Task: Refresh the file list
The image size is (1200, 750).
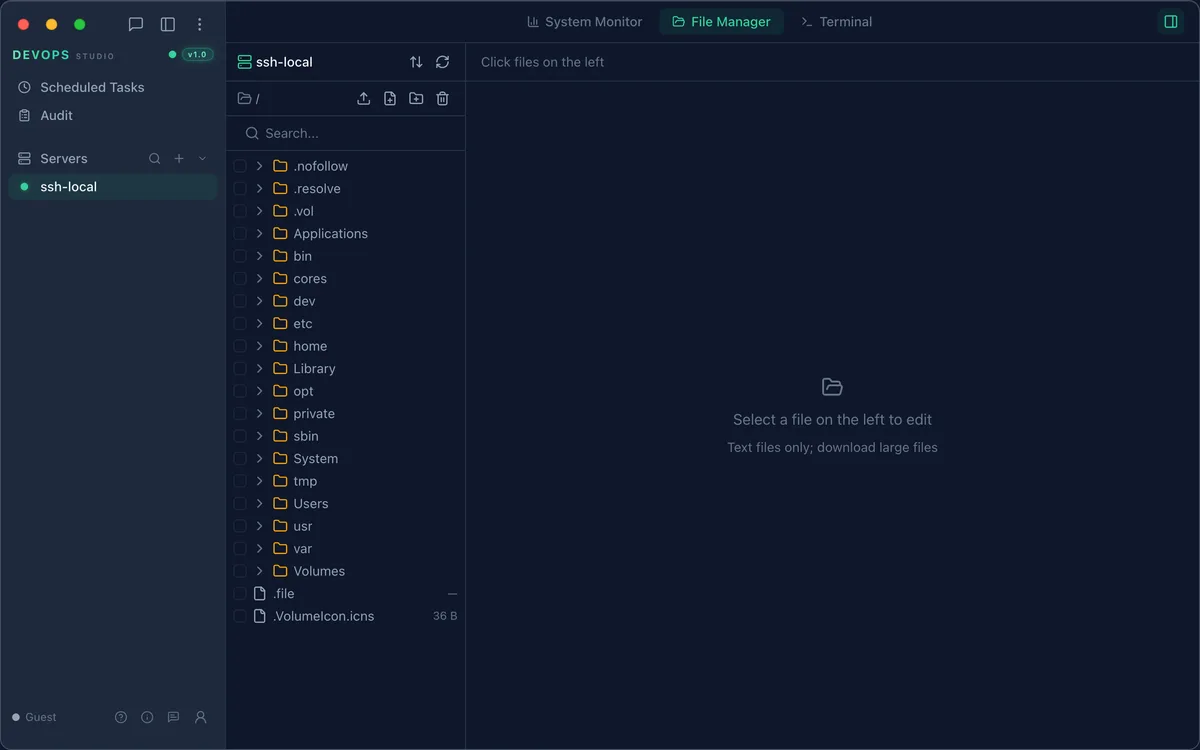Action: coord(442,62)
